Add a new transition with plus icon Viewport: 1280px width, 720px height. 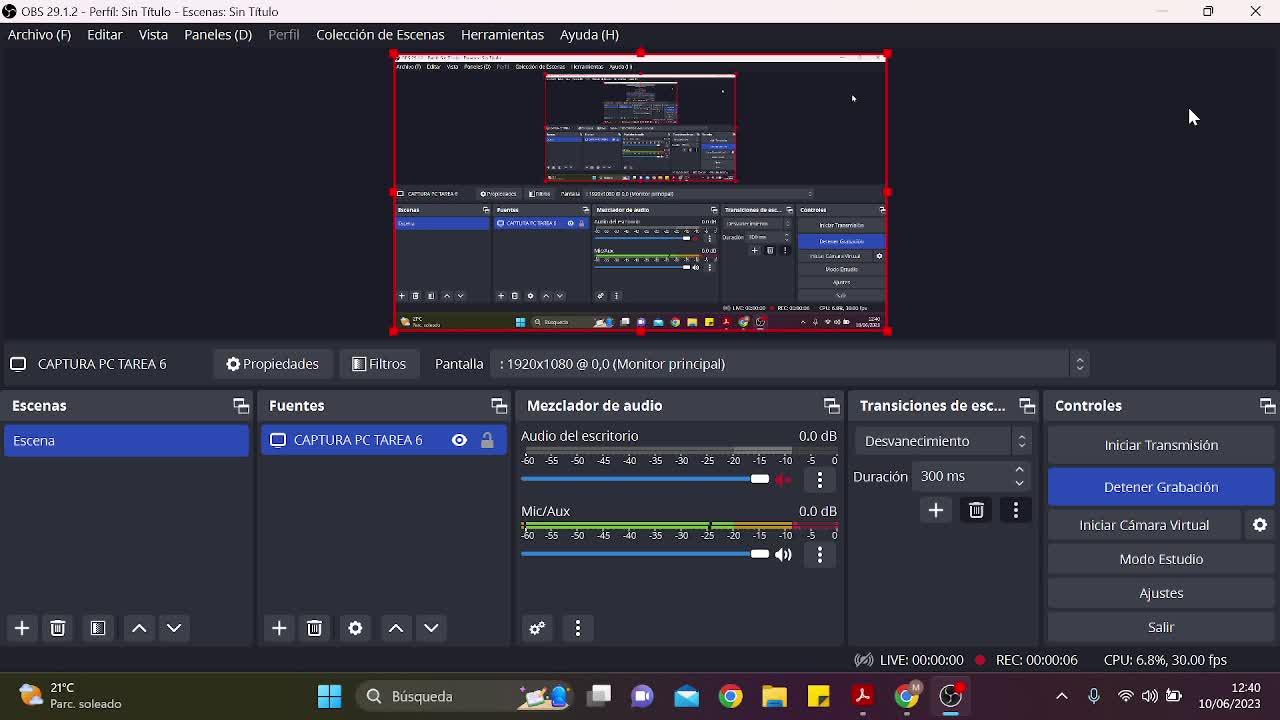click(935, 510)
